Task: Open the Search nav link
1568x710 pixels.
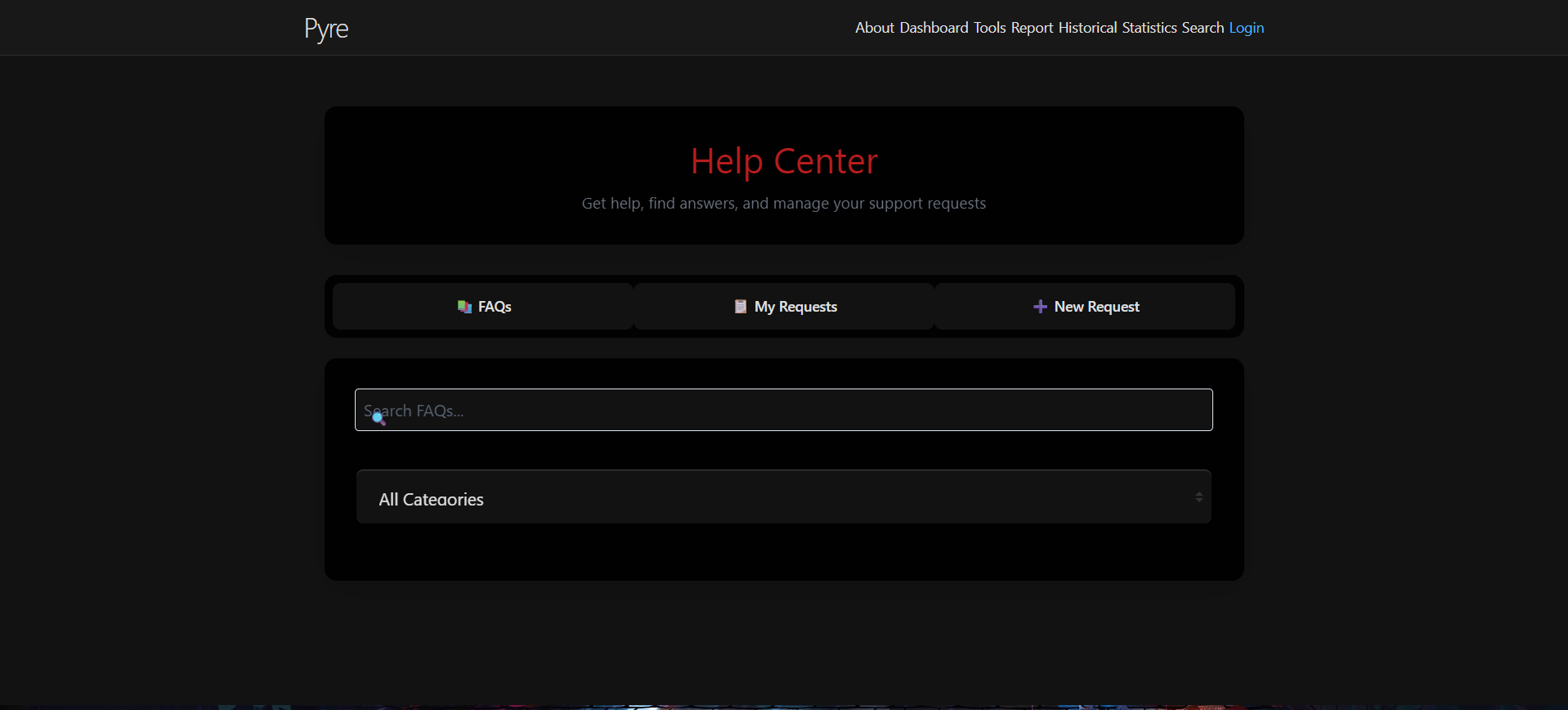Action: pos(1203,28)
